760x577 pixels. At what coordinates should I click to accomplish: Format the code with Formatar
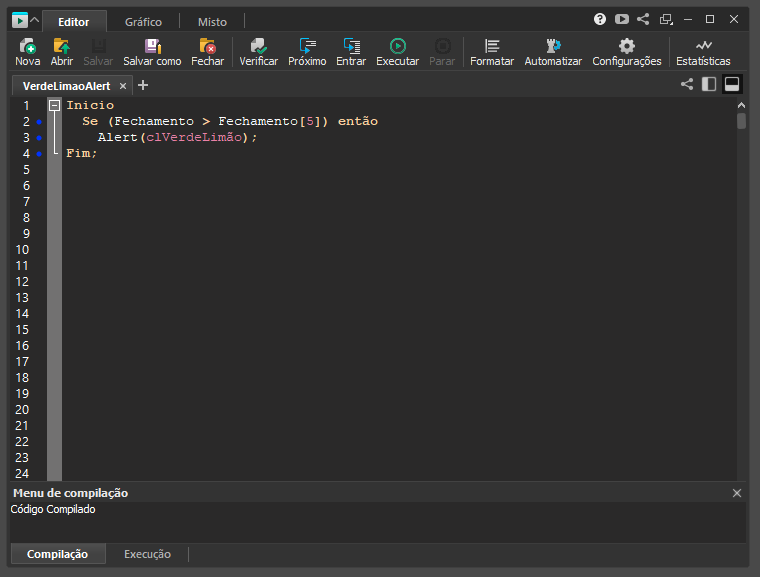492,52
